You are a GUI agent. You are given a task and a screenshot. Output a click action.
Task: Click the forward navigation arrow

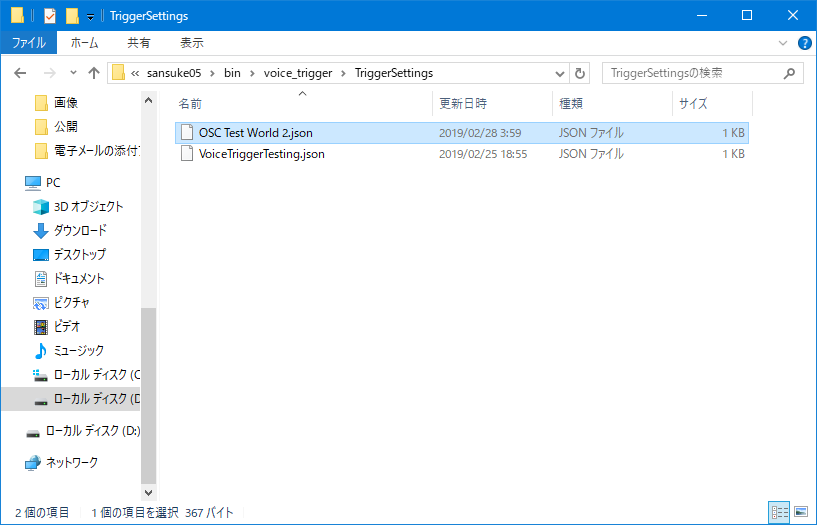pyautogui.click(x=49, y=73)
